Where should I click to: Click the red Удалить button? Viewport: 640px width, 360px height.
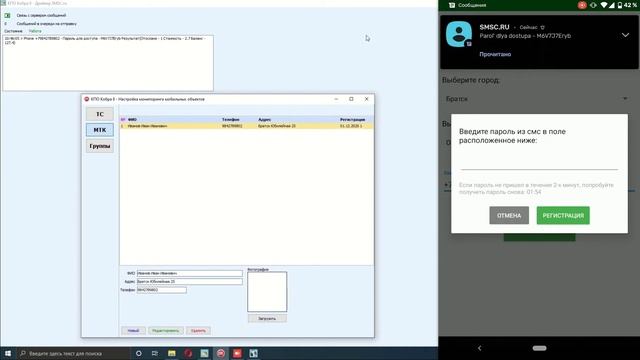click(x=198, y=331)
